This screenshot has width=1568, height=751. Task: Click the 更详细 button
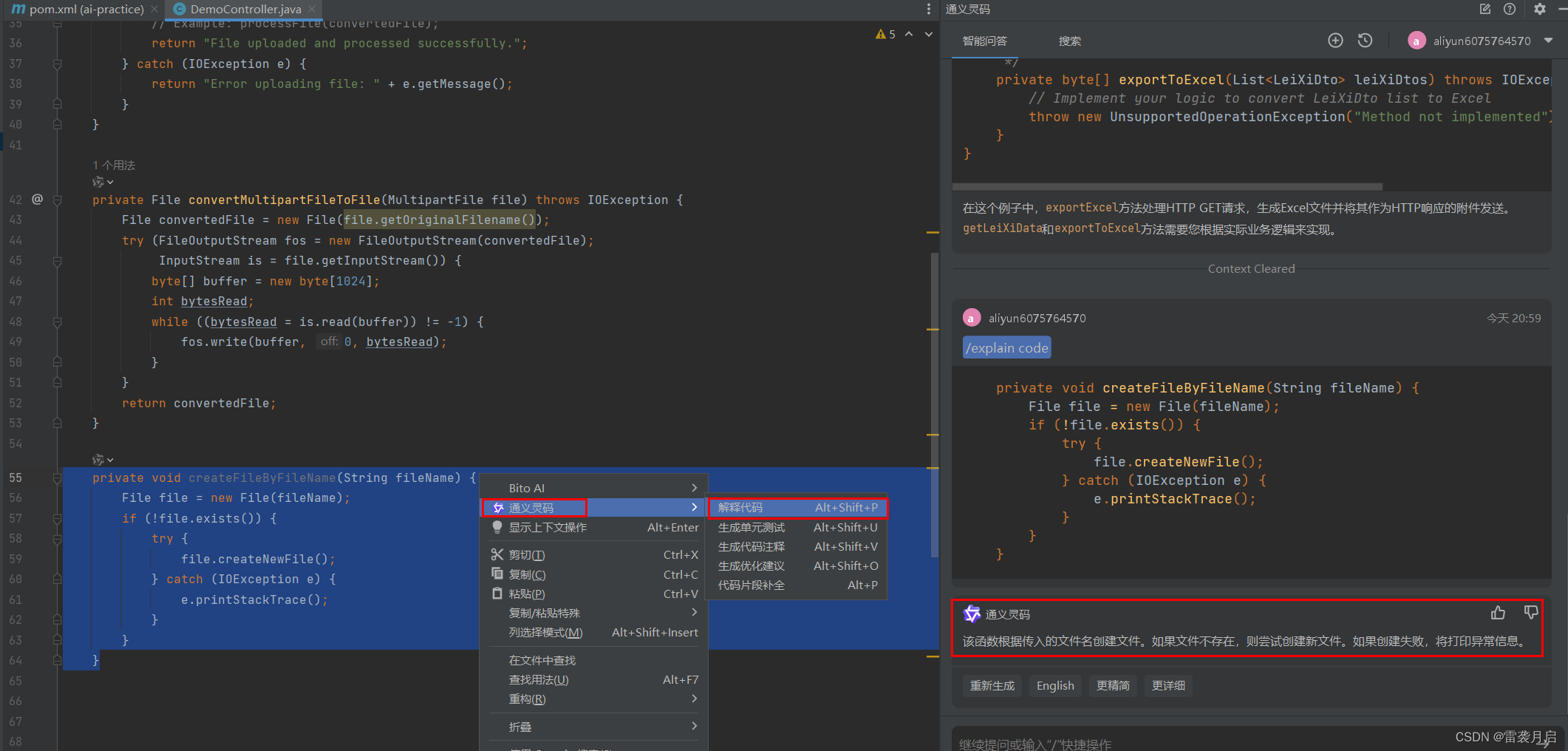pyautogui.click(x=1168, y=686)
